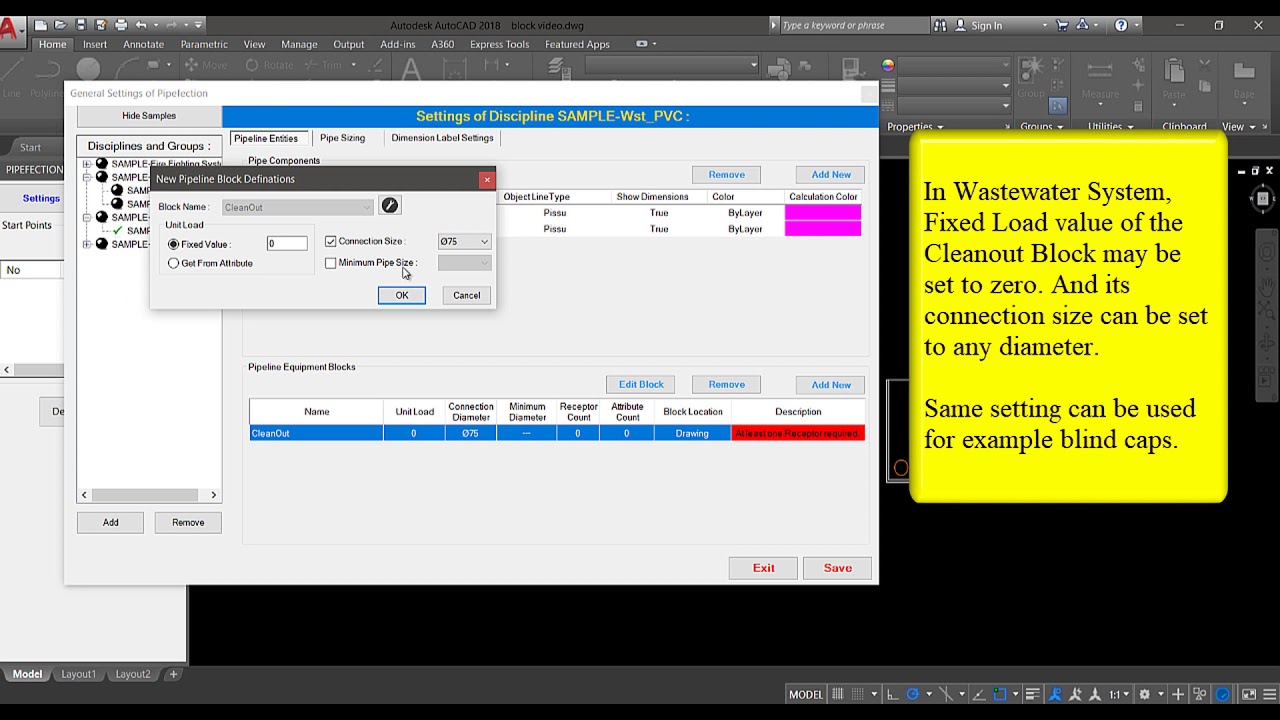This screenshot has height=720, width=1280.
Task: Open the Annotate ribbon tab
Action: point(144,44)
